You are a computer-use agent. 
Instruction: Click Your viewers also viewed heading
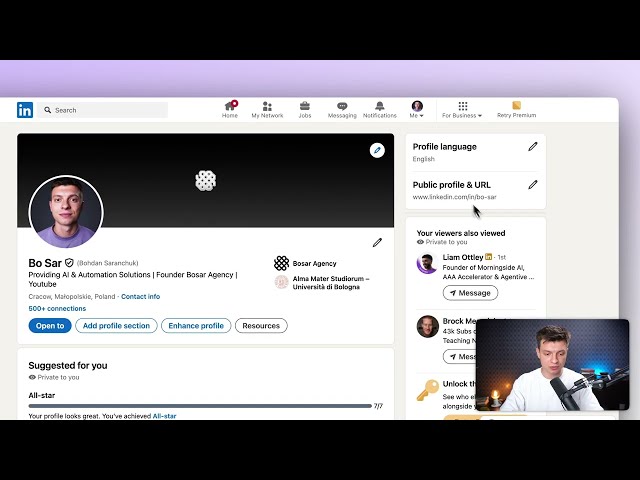tap(461, 233)
